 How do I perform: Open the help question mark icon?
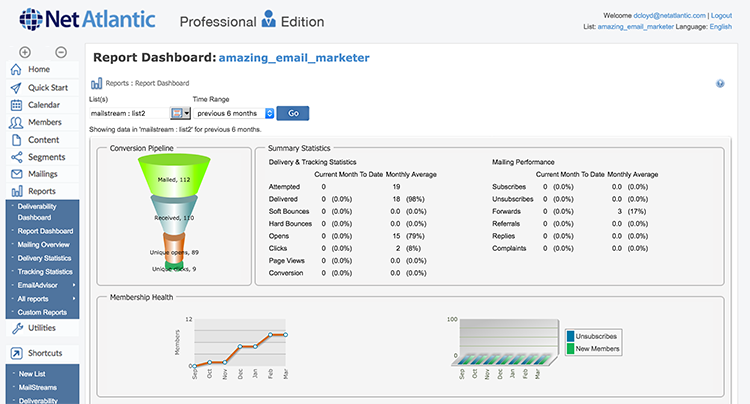(x=720, y=84)
